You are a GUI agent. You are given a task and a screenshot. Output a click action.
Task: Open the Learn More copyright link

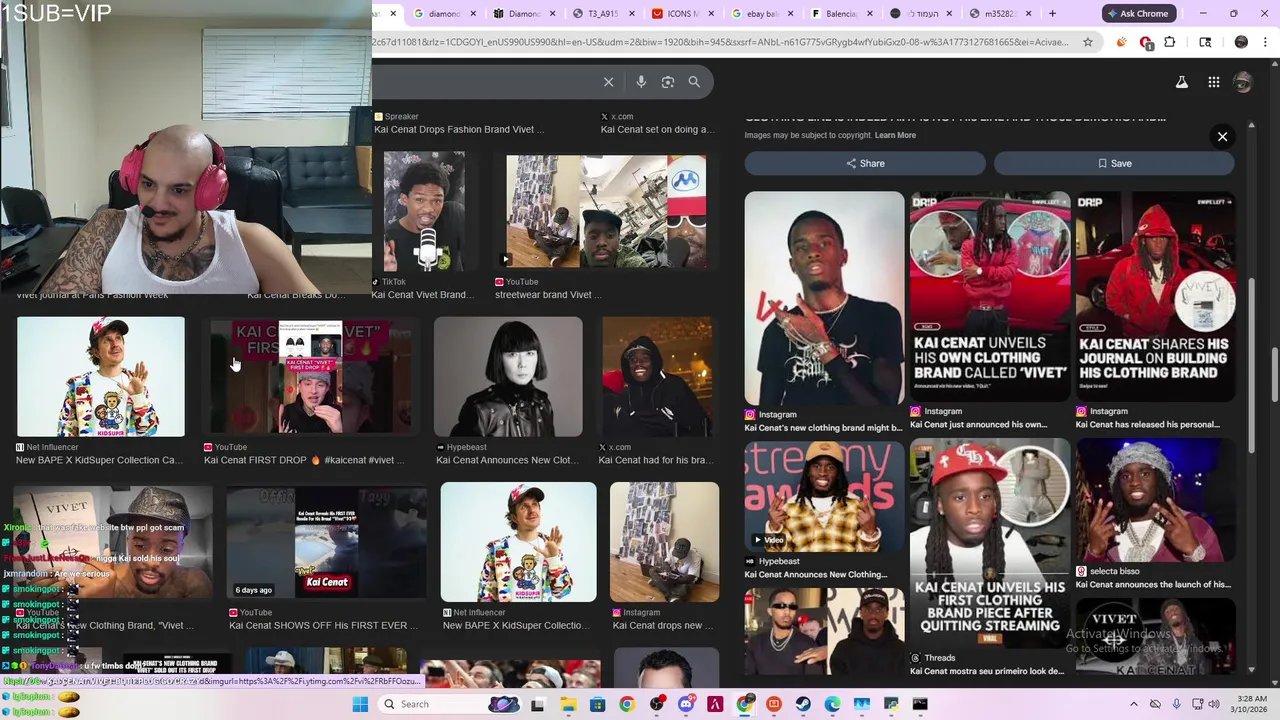pos(895,135)
